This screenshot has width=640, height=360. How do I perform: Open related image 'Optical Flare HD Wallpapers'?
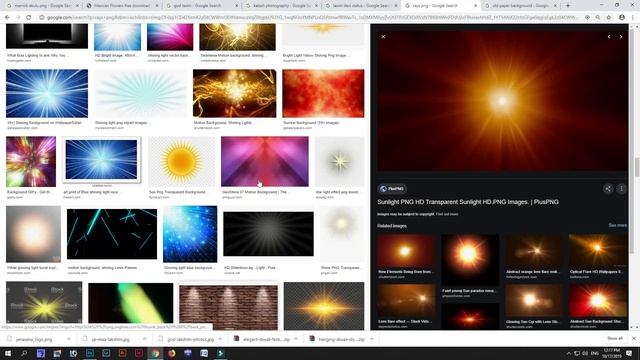click(598, 251)
